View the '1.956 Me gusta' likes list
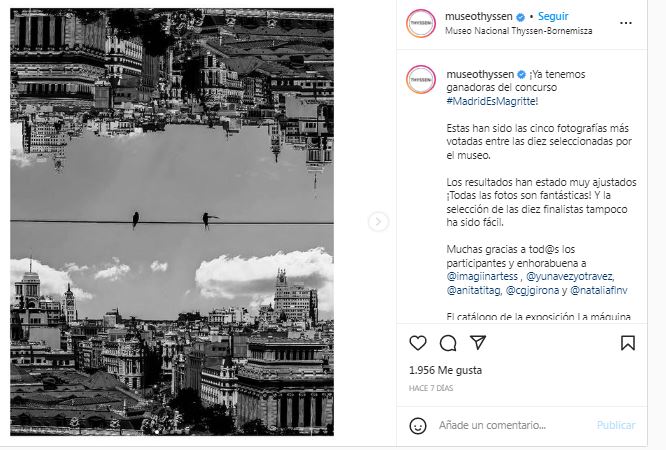Screen dimensions: 666x450 (445, 370)
